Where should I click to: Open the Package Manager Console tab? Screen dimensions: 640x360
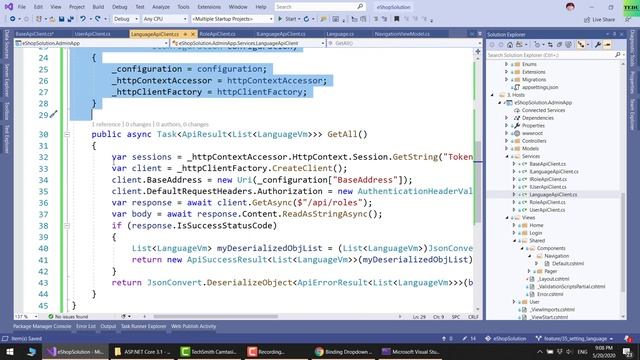click(42, 326)
